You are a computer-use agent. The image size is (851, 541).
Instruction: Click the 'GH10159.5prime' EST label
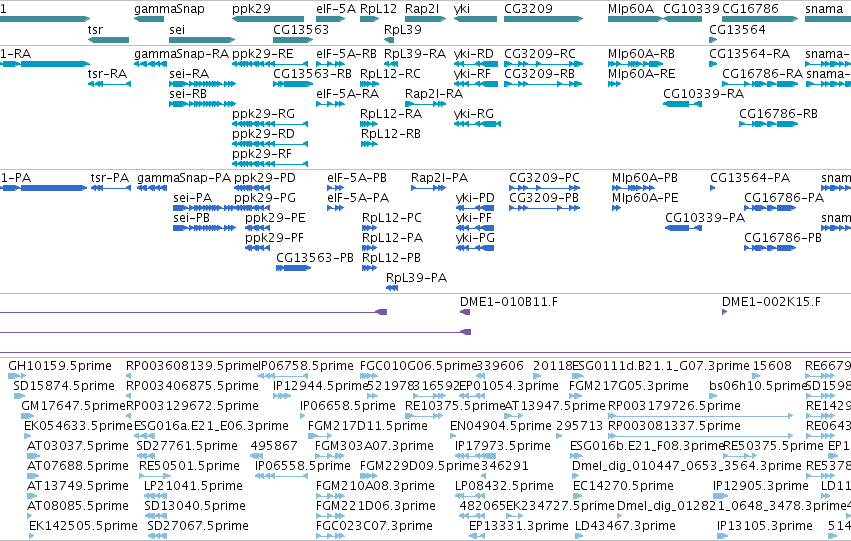click(x=60, y=366)
